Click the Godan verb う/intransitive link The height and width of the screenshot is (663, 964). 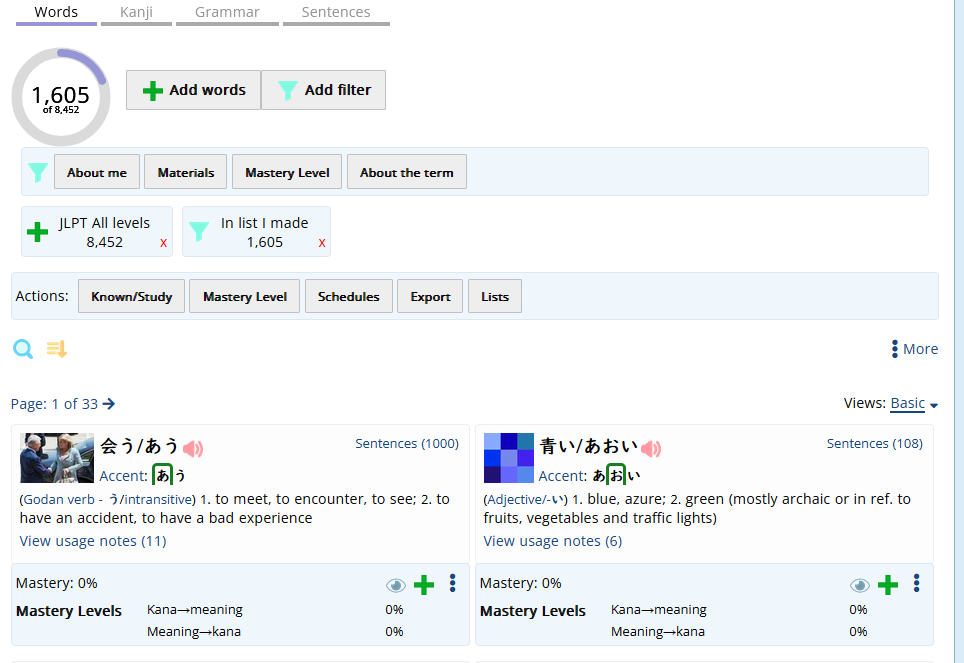108,499
